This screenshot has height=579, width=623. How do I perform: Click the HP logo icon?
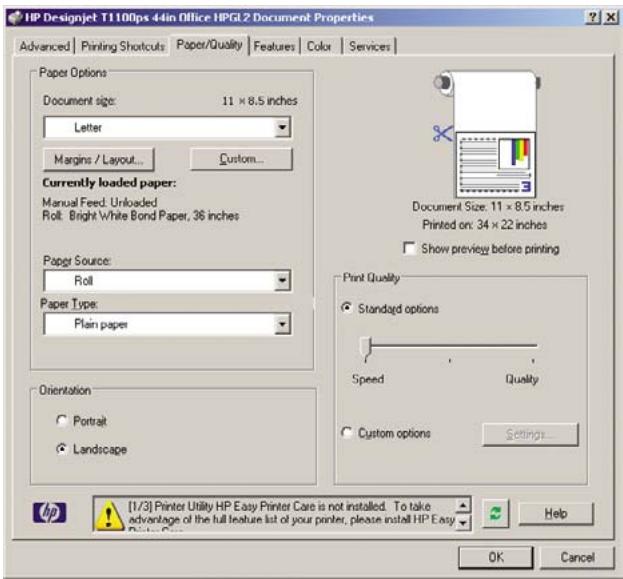tap(50, 513)
